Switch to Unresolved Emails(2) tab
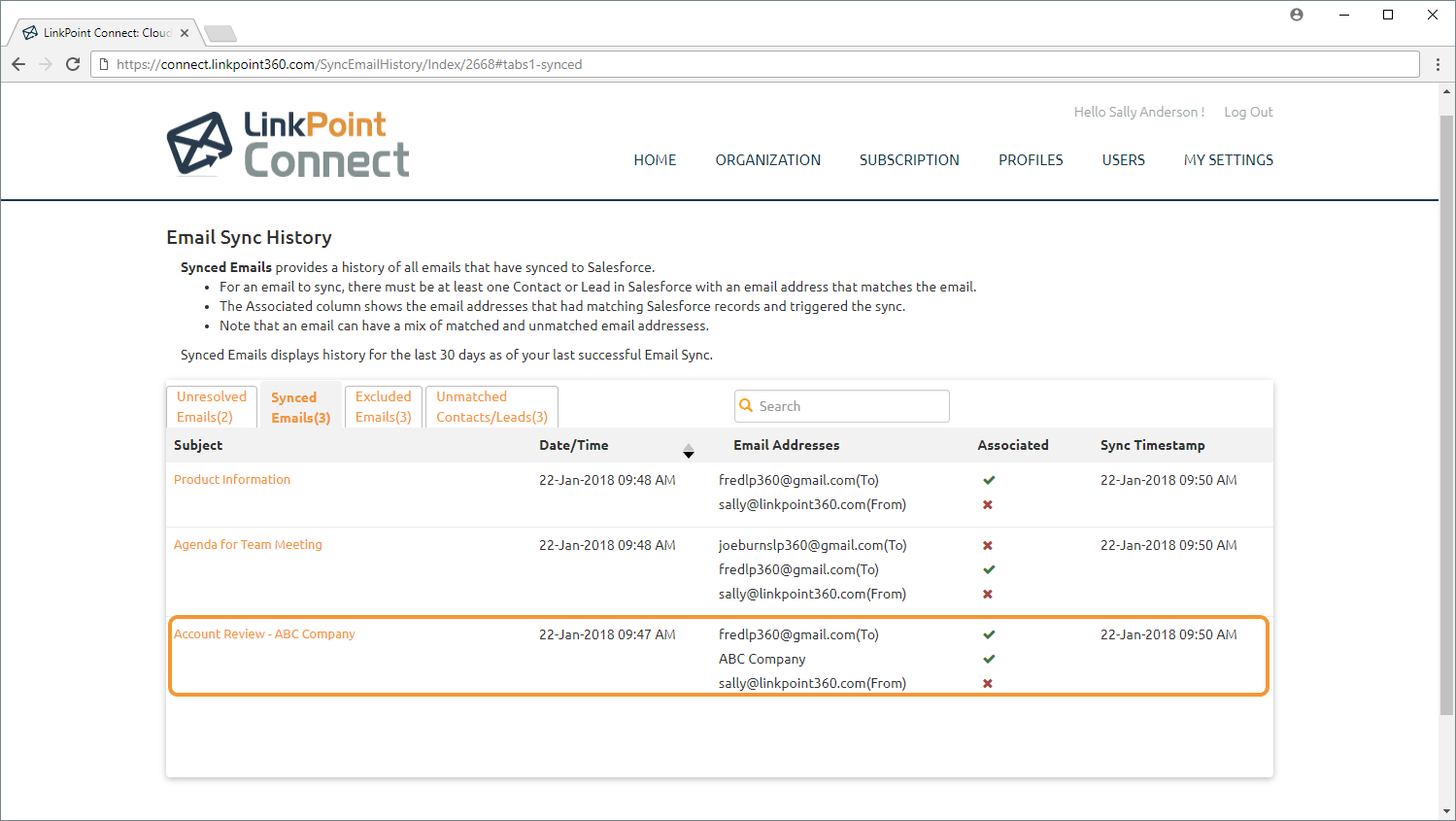The image size is (1456, 821). point(212,406)
